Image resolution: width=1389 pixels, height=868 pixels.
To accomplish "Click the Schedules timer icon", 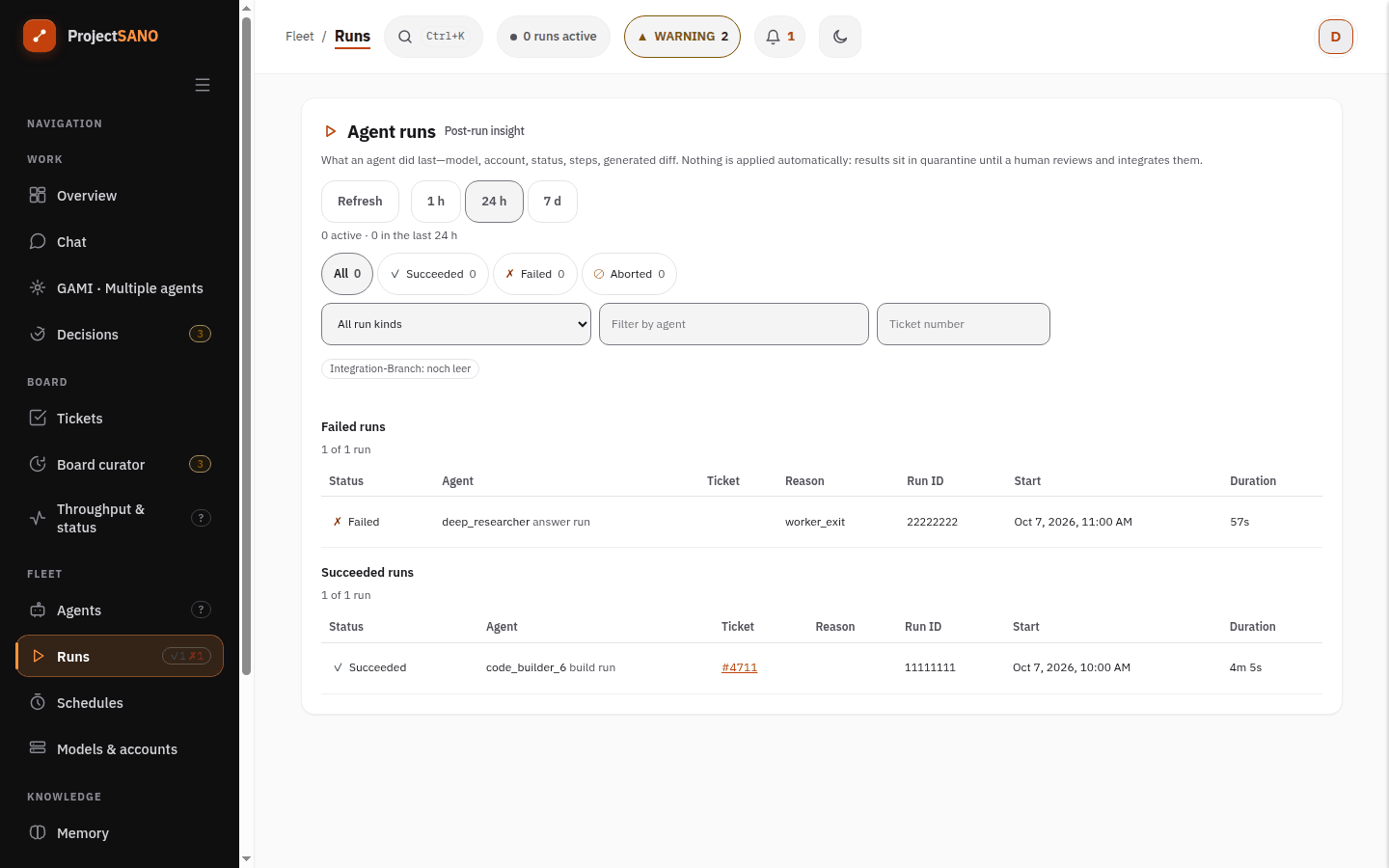I will tap(38, 702).
